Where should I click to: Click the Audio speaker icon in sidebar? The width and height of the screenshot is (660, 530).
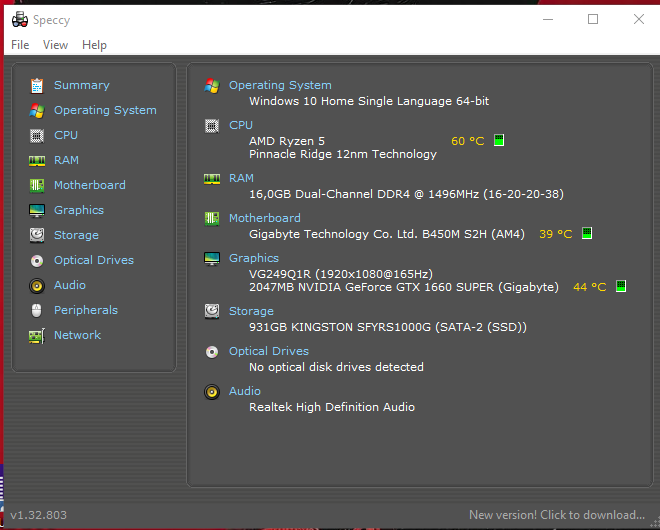pyautogui.click(x=37, y=286)
